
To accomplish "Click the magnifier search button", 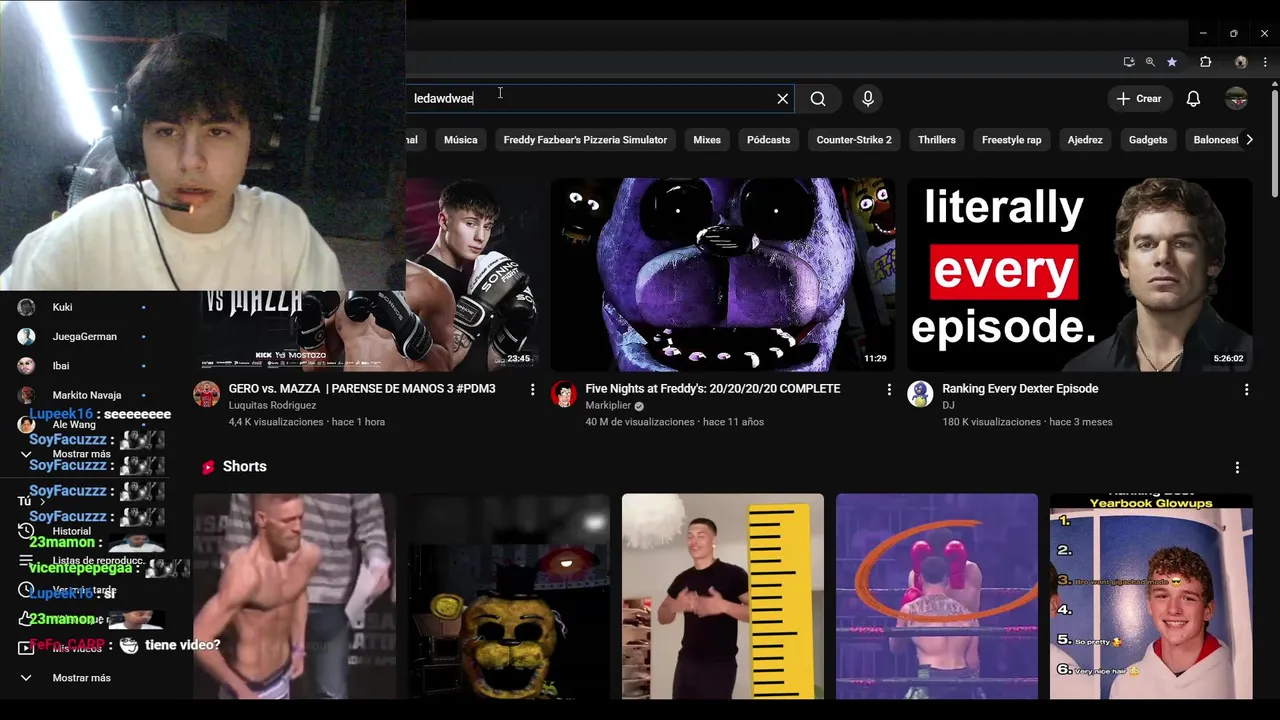I will (x=818, y=98).
